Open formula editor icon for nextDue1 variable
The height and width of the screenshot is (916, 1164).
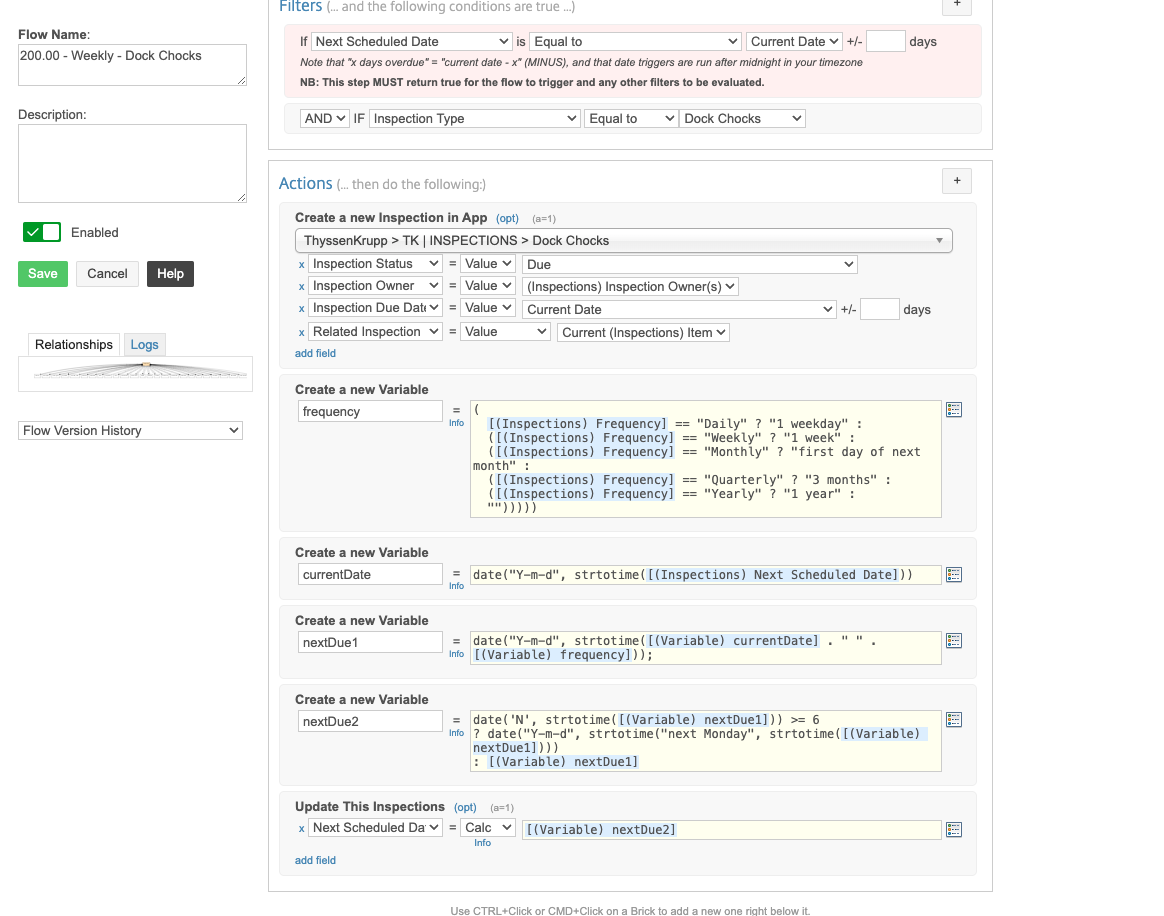[954, 640]
